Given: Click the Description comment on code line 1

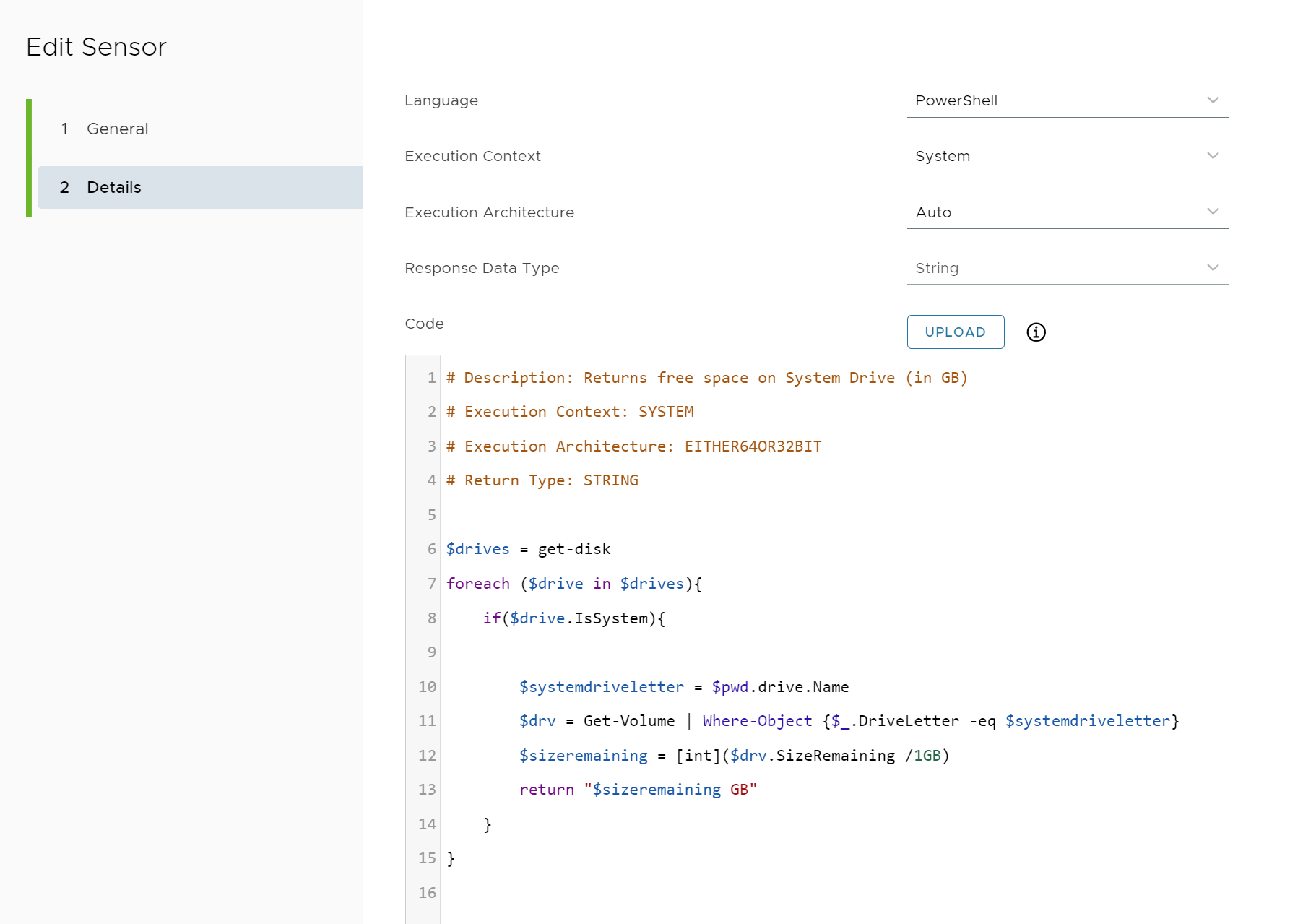Looking at the screenshot, I should 706,378.
